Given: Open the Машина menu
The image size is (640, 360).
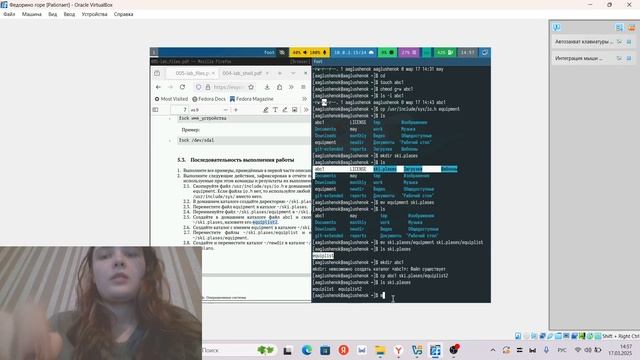Looking at the screenshot, I should [31, 14].
